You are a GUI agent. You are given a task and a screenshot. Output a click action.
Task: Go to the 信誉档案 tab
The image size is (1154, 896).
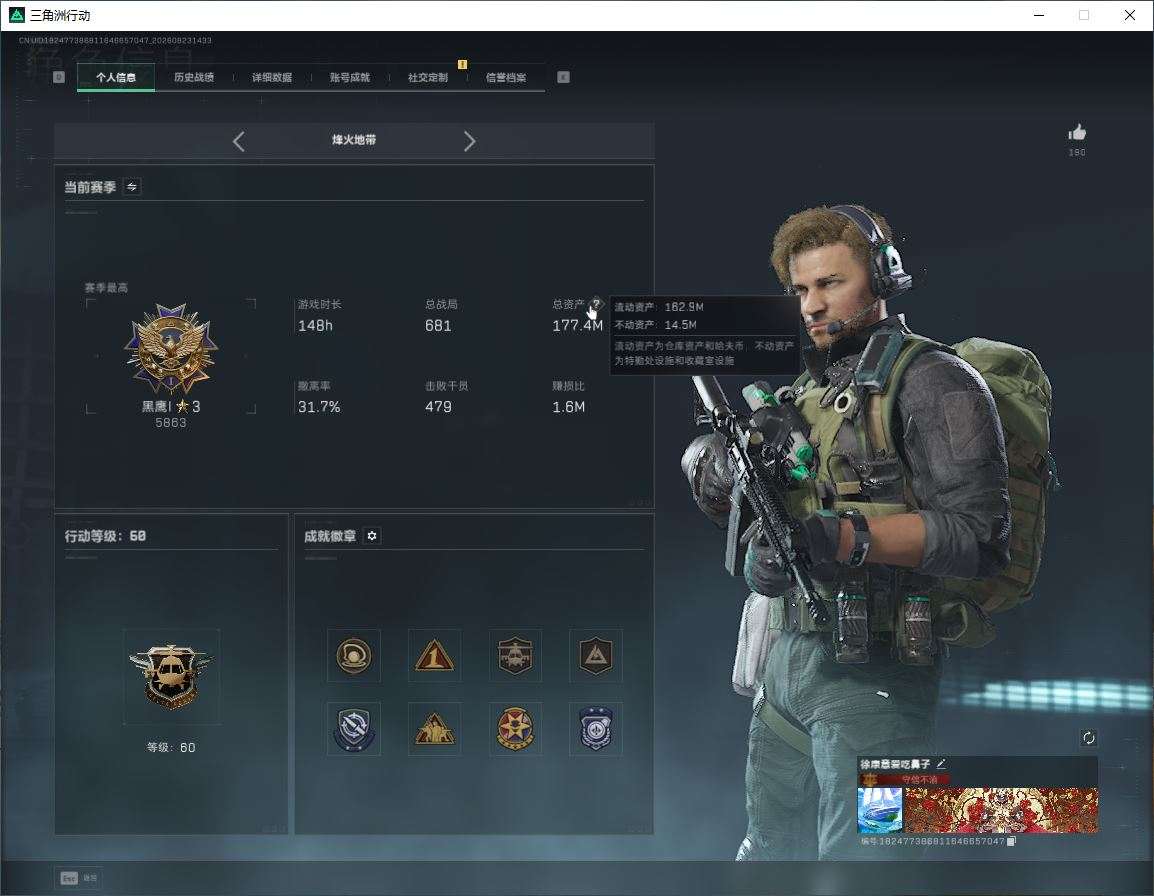click(x=506, y=77)
